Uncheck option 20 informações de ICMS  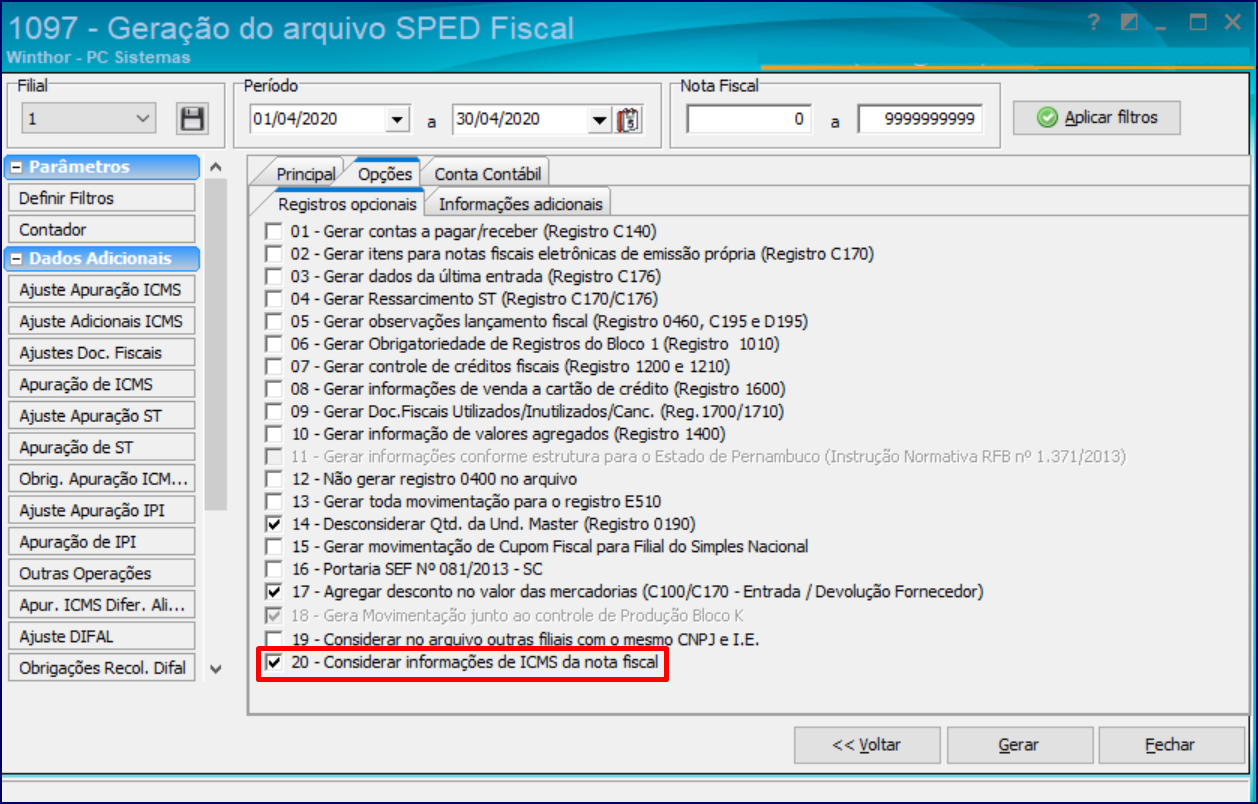[273, 663]
